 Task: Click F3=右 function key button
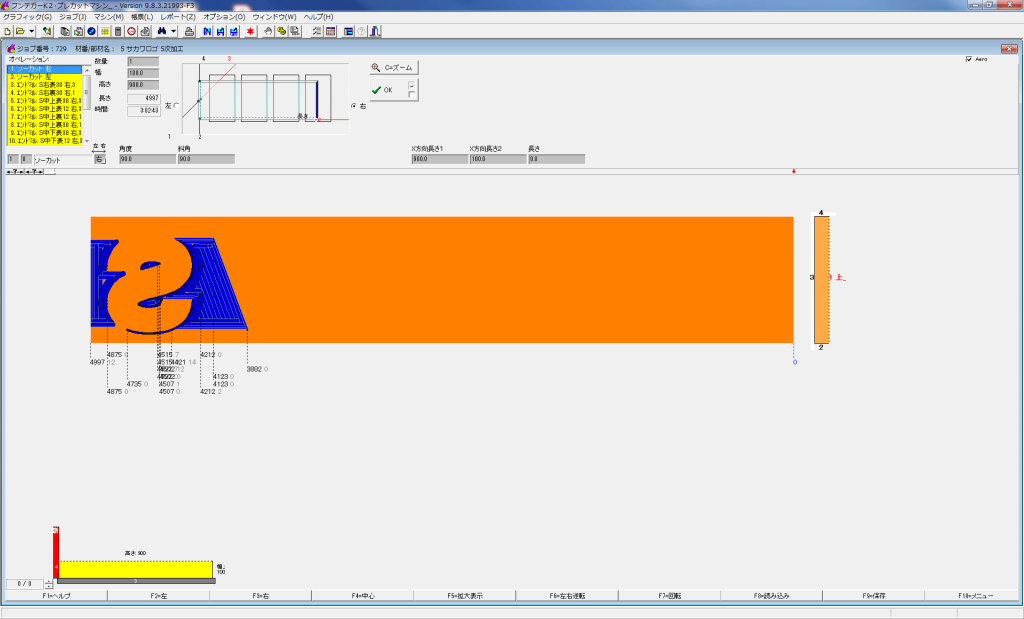(261, 596)
